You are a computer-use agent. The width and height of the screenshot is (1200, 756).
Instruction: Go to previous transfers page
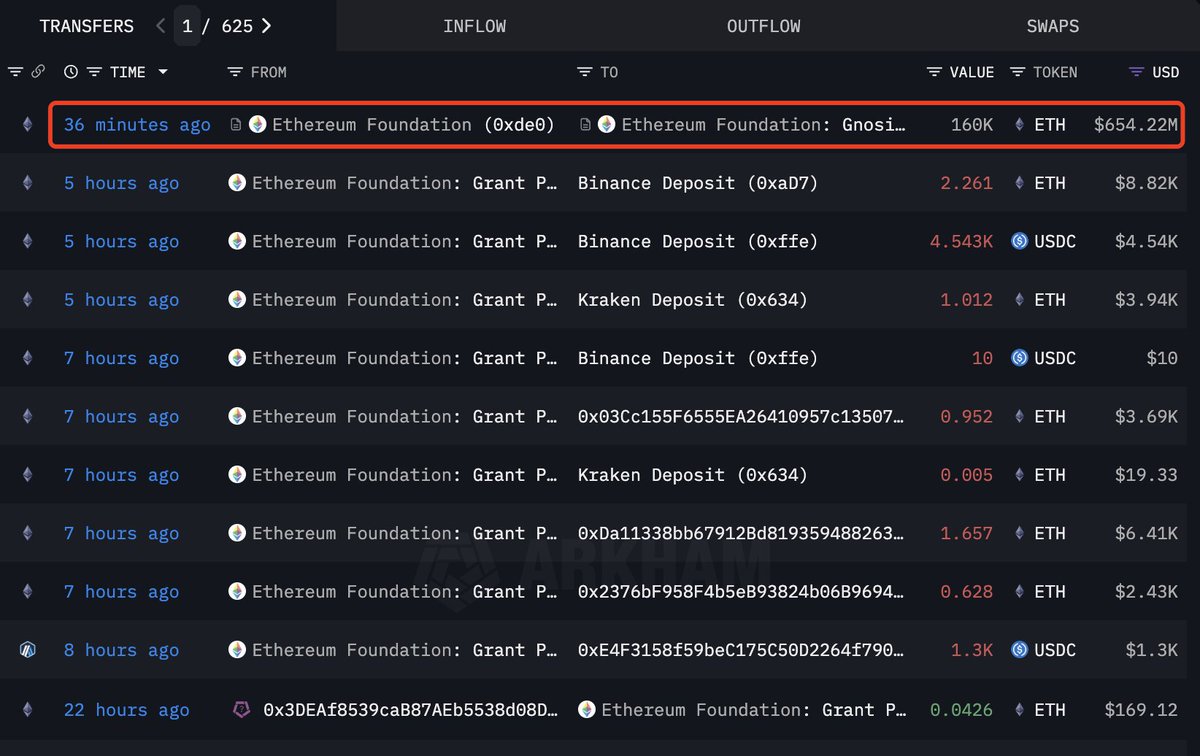click(x=161, y=26)
